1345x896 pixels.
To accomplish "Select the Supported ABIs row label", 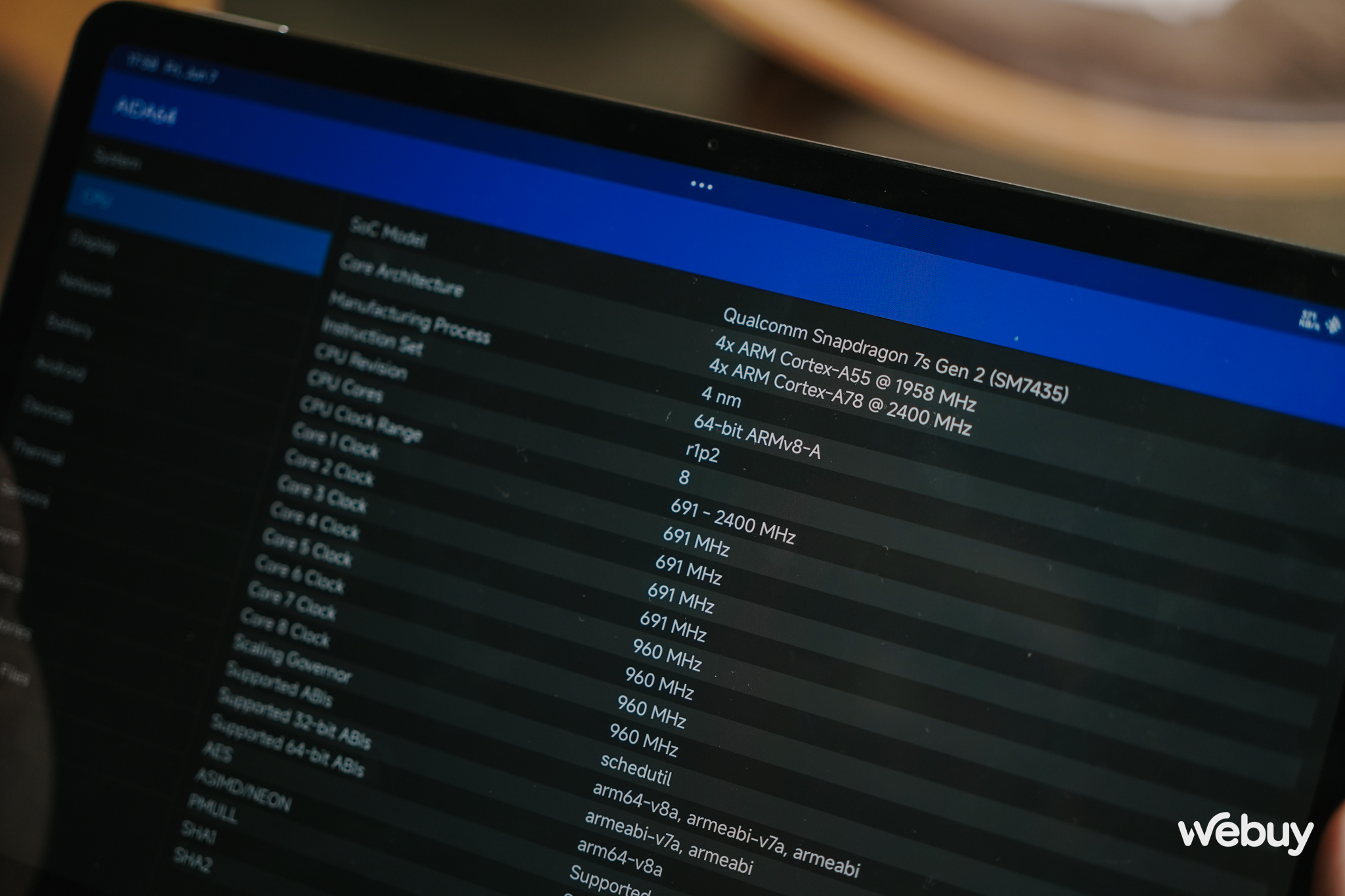I will point(279,684).
